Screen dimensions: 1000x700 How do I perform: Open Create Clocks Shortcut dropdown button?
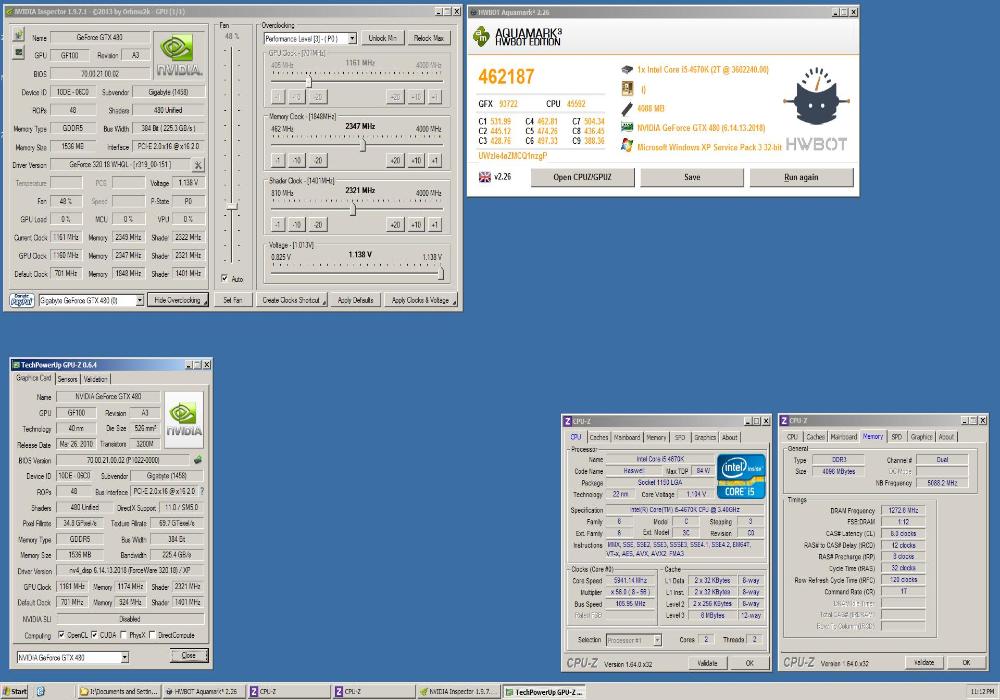coord(324,303)
